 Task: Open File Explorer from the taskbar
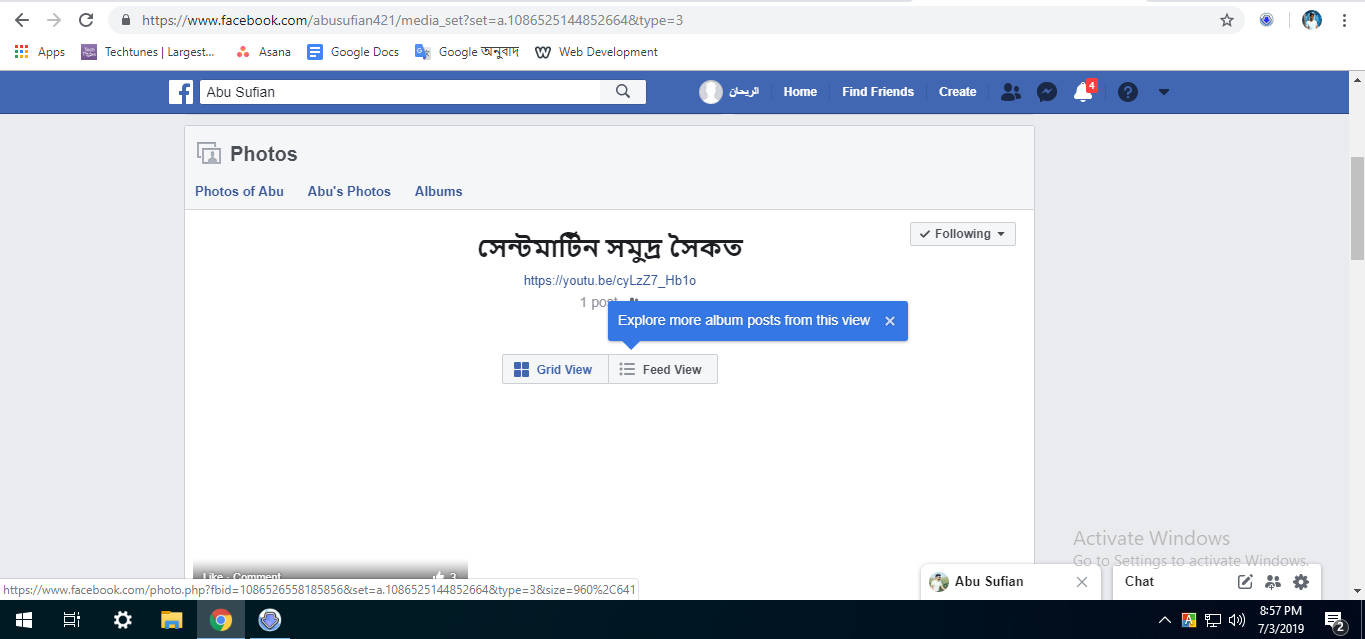coord(172,620)
